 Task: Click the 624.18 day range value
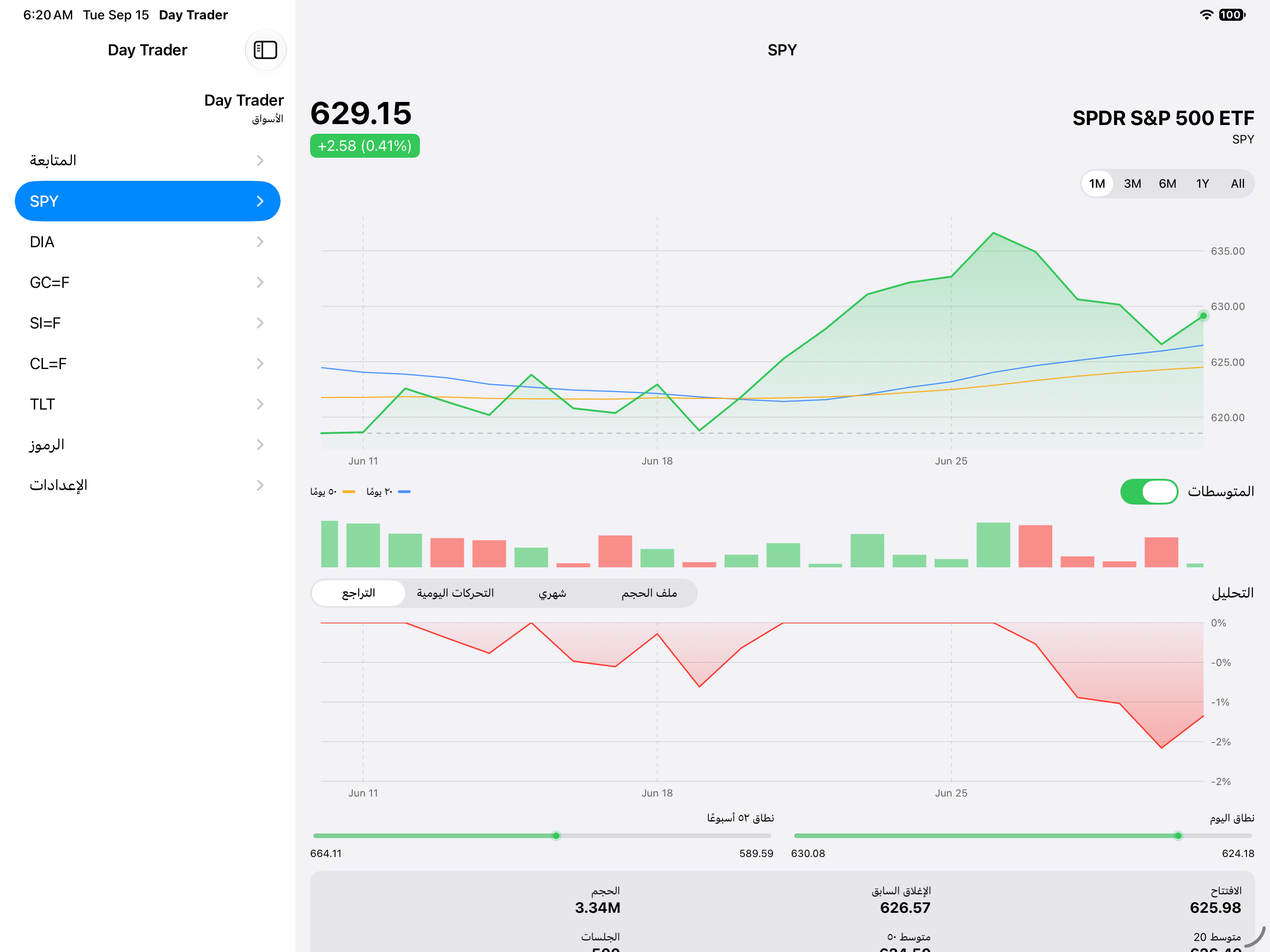point(1238,854)
